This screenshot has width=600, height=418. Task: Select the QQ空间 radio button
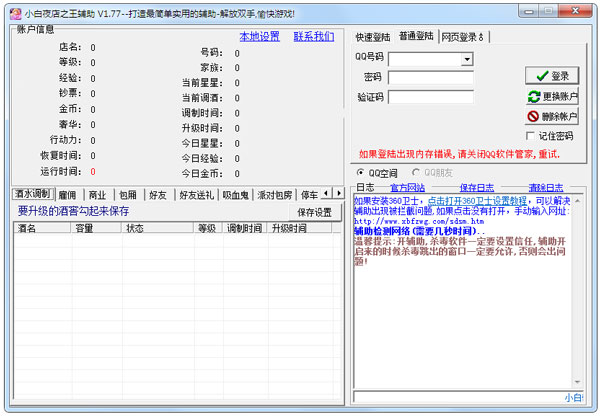click(x=360, y=173)
